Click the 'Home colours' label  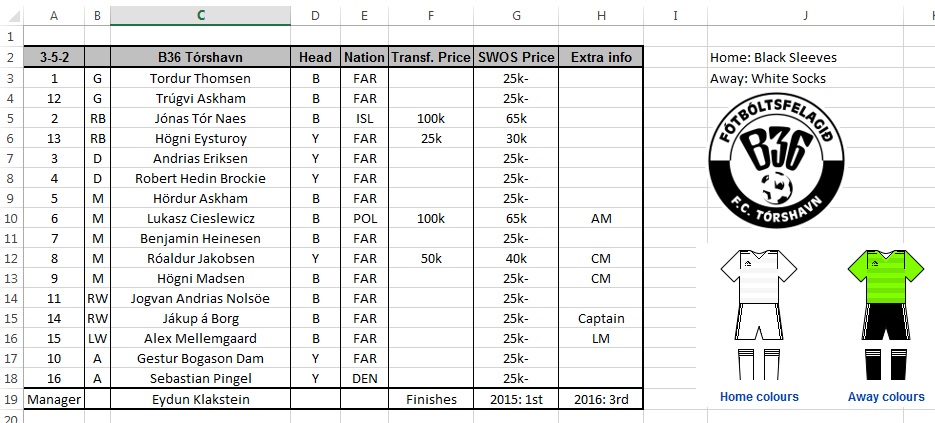[759, 397]
